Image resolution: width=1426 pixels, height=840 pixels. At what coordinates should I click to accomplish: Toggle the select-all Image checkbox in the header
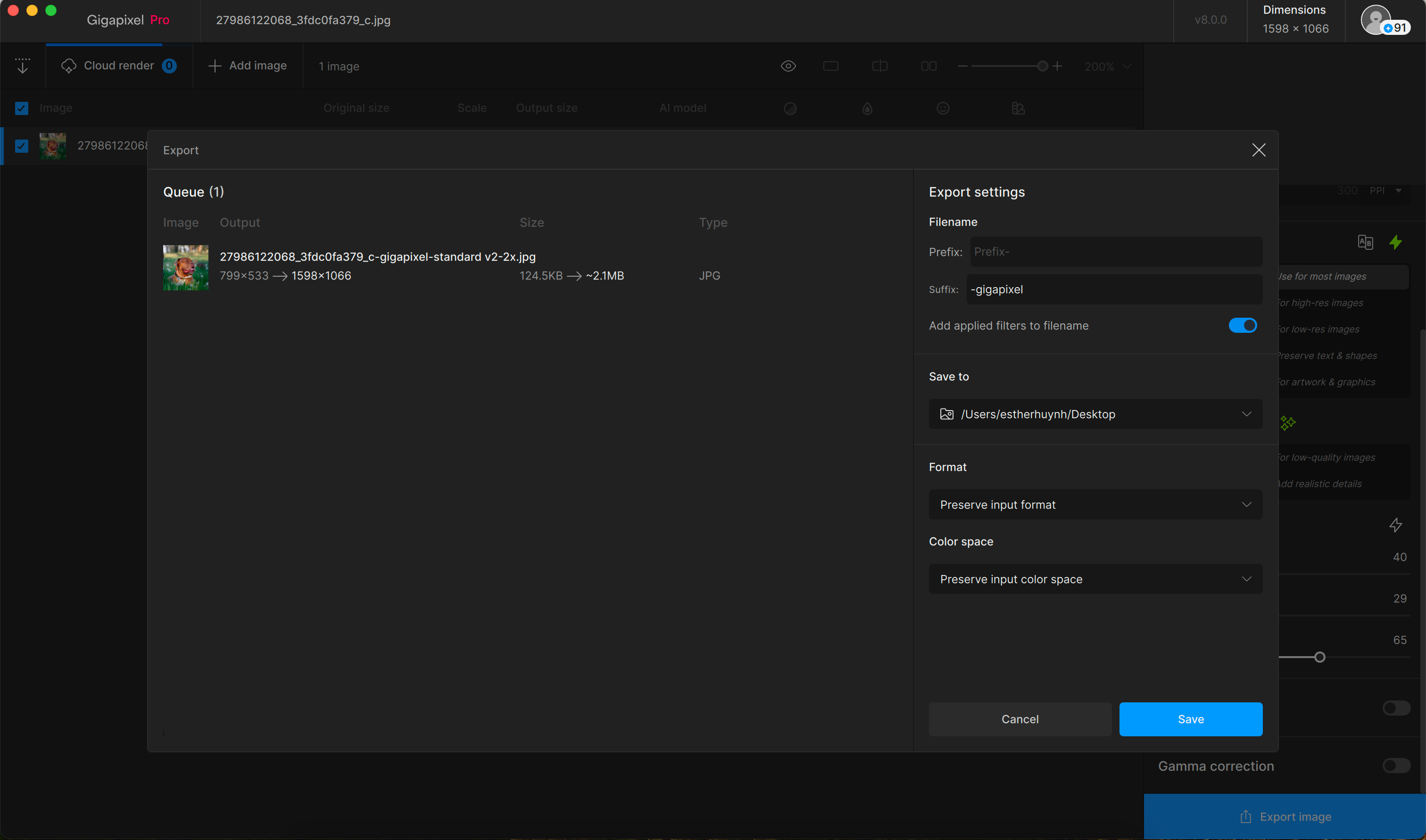click(x=22, y=107)
